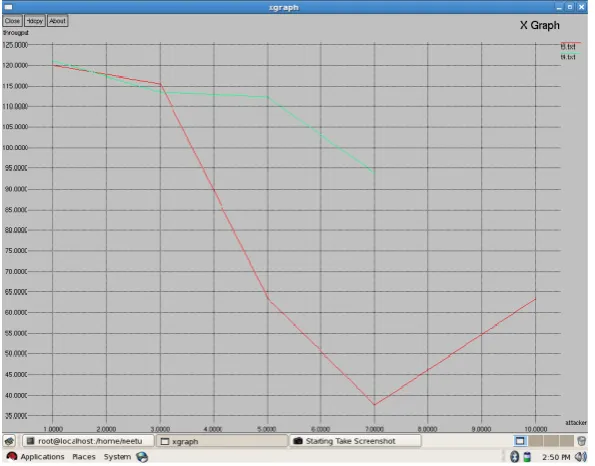Image resolution: width=595 pixels, height=466 pixels.
Task: Switch to the second workspace in pager
Action: pos(536,441)
